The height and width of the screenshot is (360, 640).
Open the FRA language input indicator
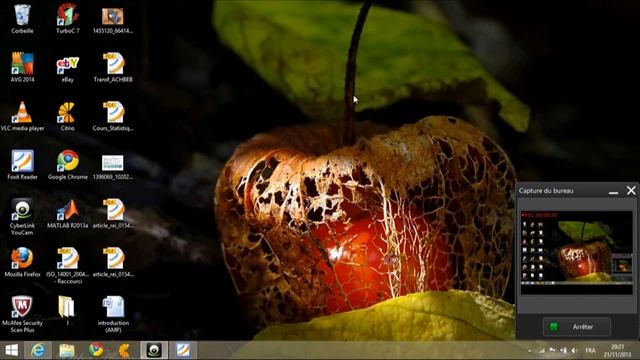pos(590,350)
